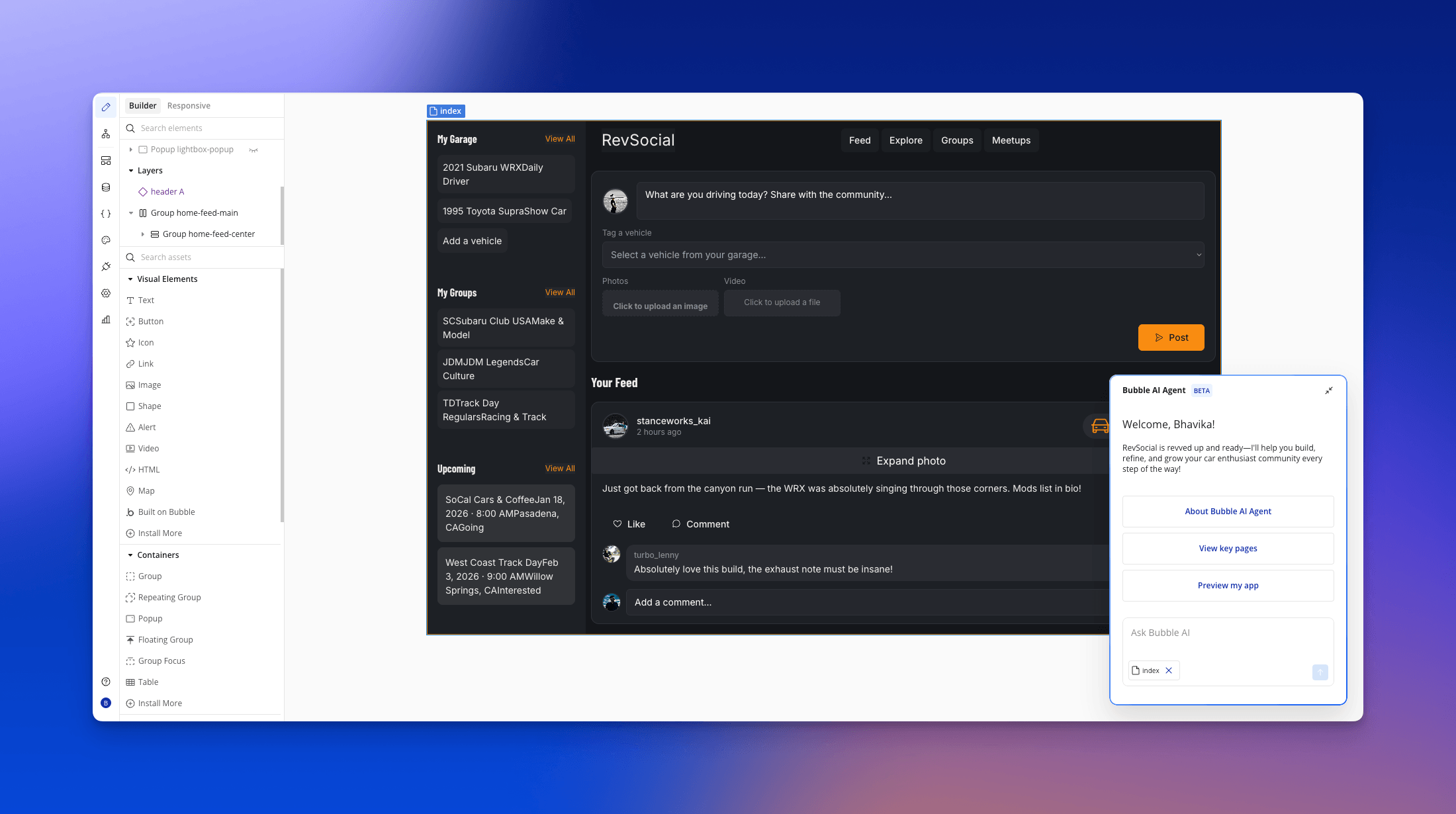Open the Data tab via database icon
This screenshot has width=1456, height=814.
coord(106,187)
